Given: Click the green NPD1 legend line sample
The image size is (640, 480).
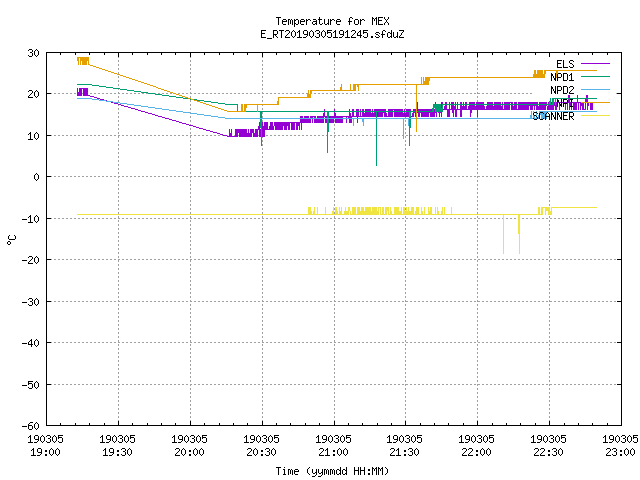Looking at the screenshot, I should pos(595,76).
